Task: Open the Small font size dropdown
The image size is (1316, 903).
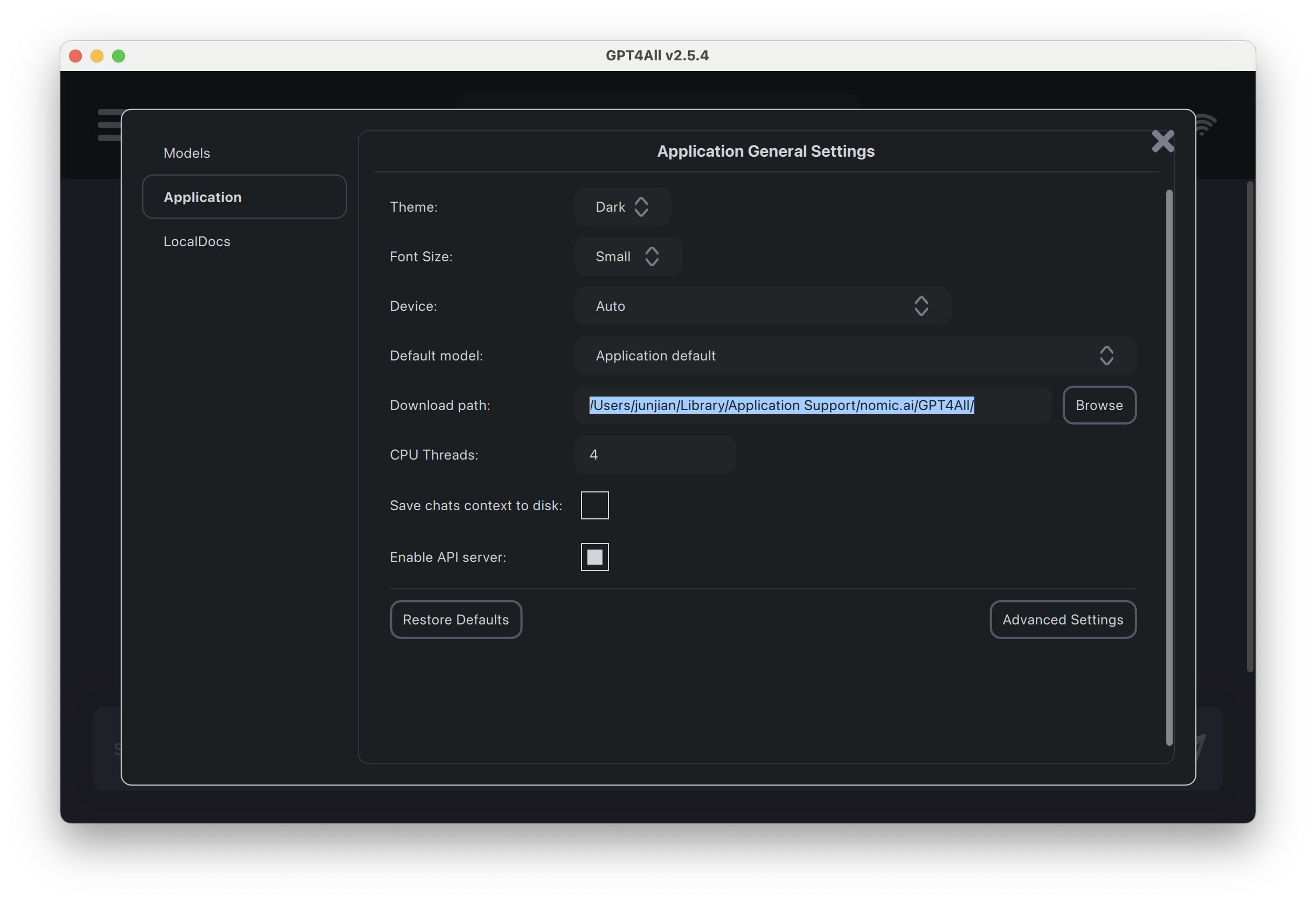Action: pyautogui.click(x=613, y=256)
